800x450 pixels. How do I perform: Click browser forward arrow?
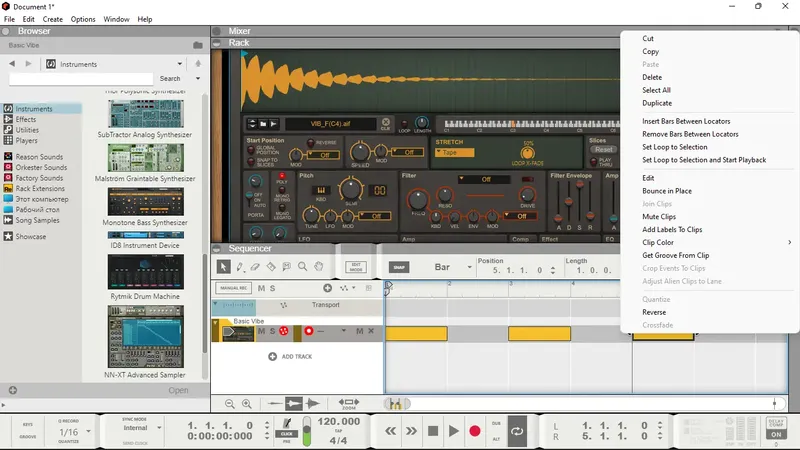[29, 64]
